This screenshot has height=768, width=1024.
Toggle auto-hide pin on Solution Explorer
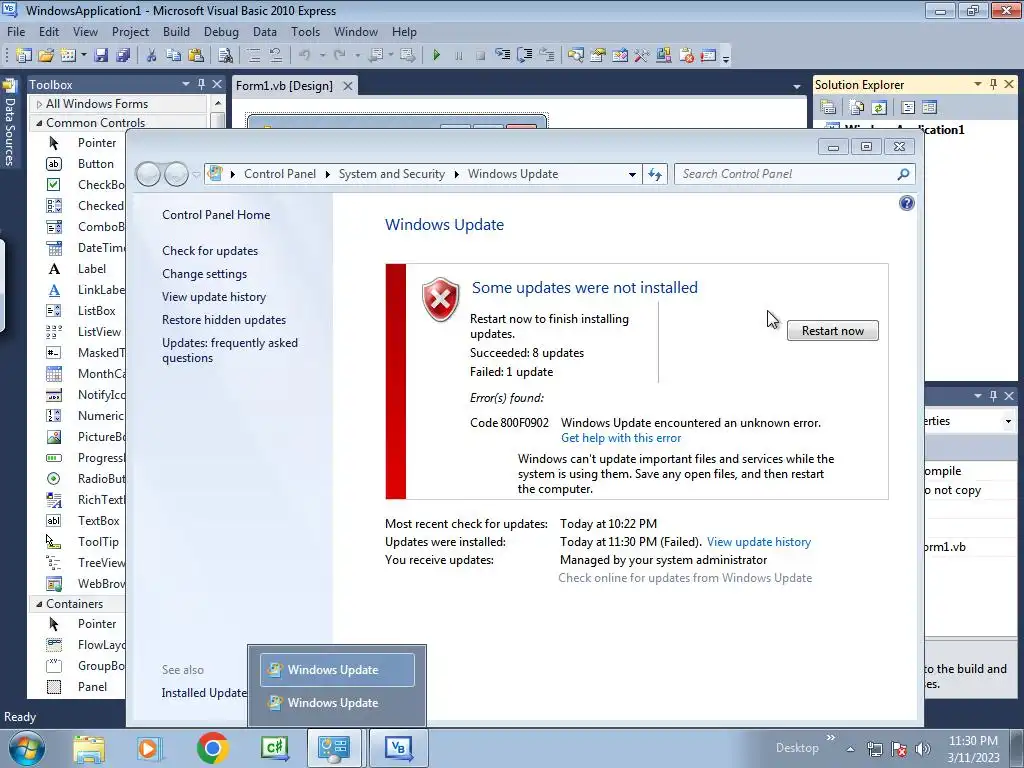point(993,84)
